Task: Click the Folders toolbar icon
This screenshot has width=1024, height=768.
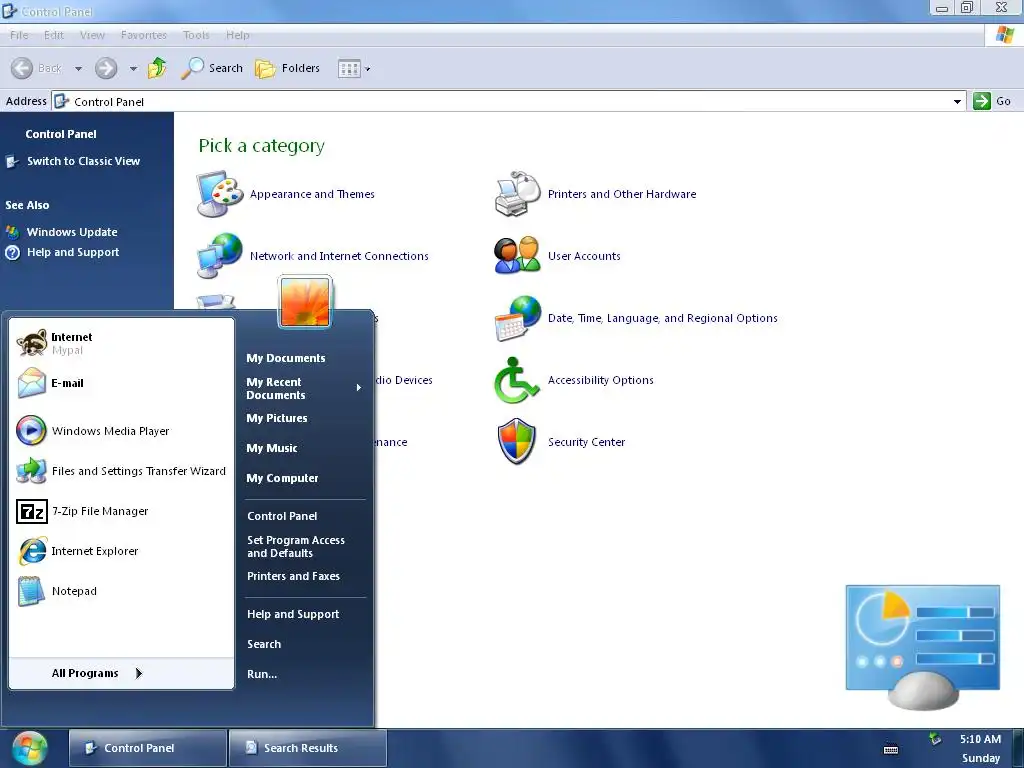Action: click(x=265, y=68)
